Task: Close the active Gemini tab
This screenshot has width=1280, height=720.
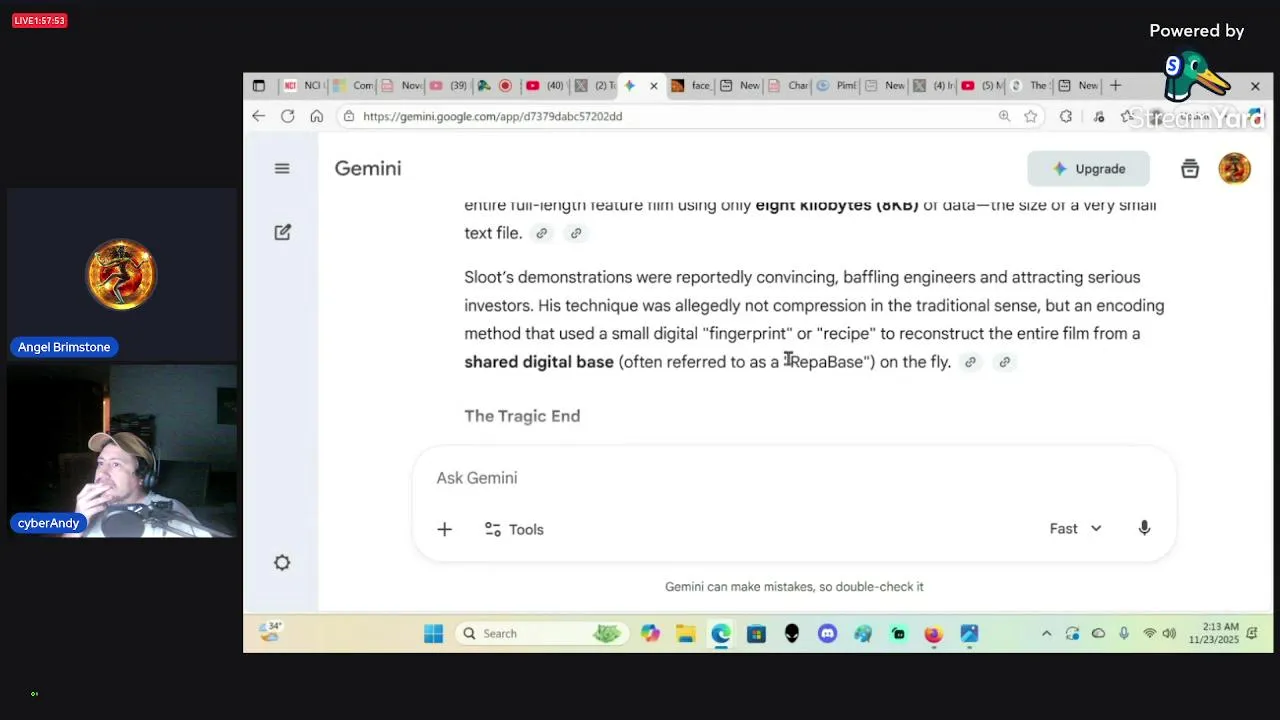Action: [x=654, y=85]
